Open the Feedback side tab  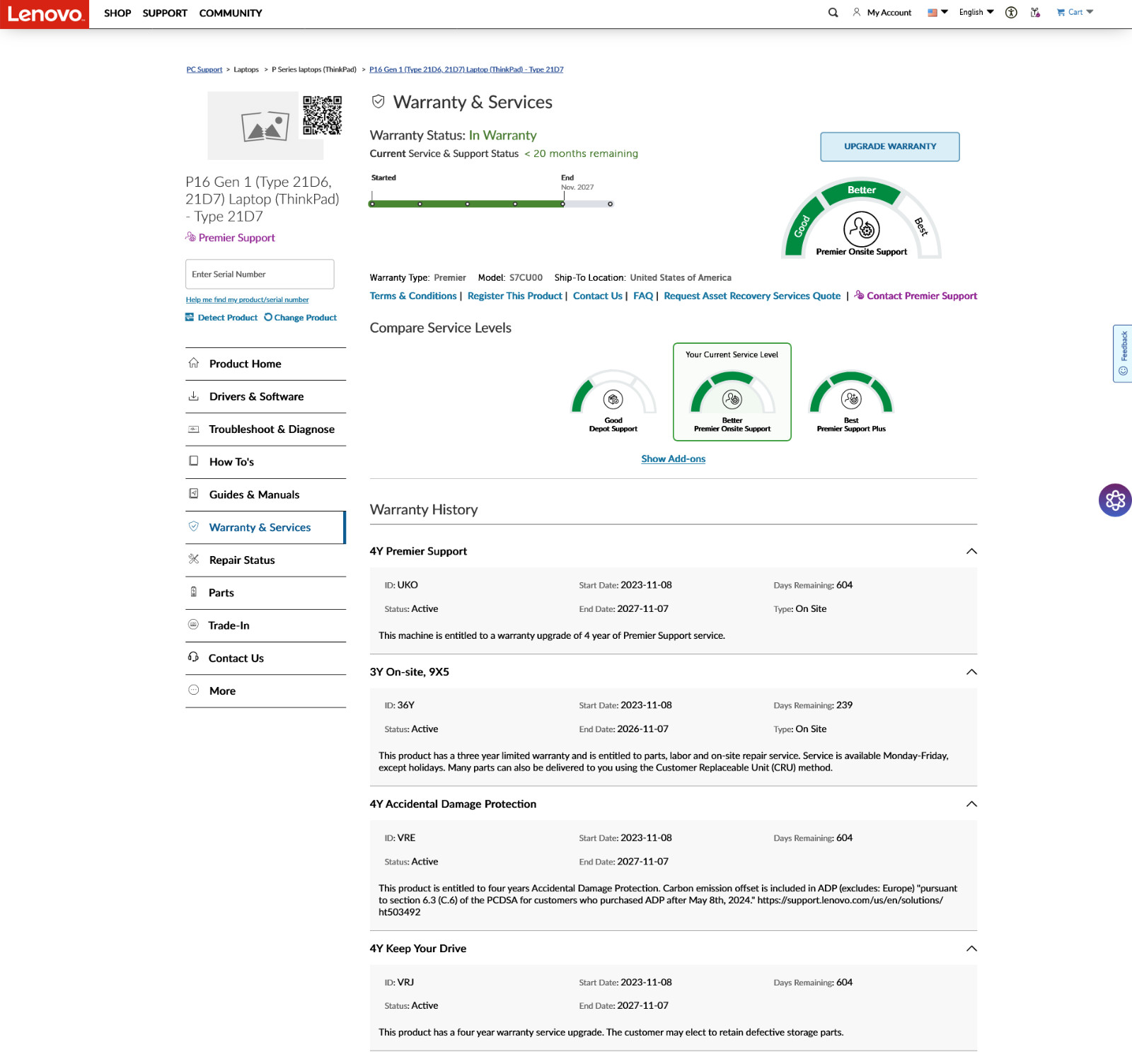click(1123, 354)
